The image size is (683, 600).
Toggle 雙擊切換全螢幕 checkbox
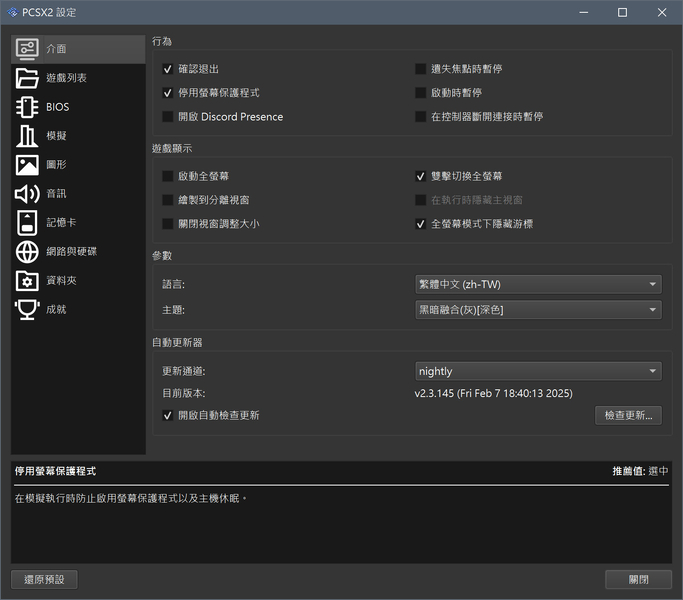[420, 176]
